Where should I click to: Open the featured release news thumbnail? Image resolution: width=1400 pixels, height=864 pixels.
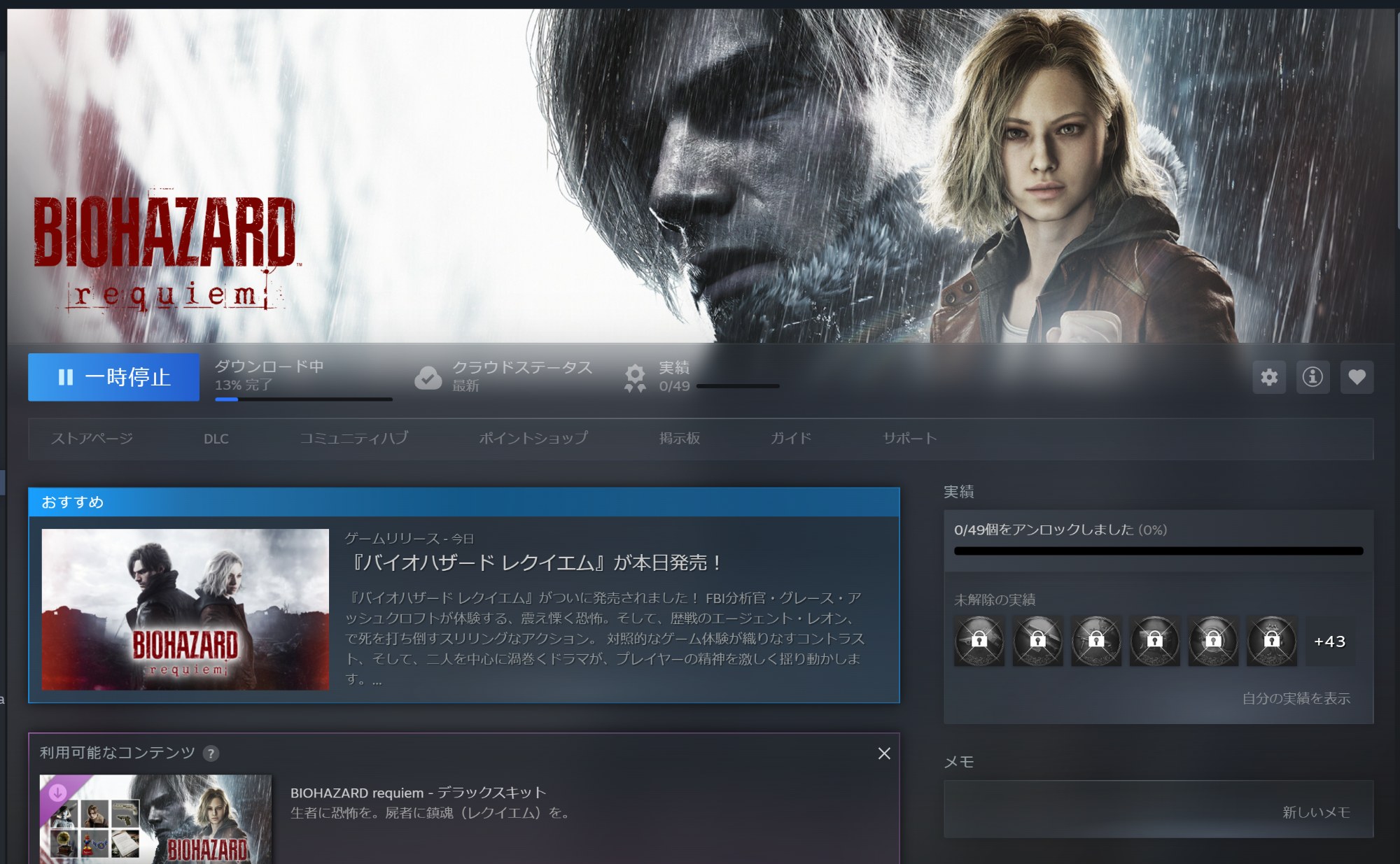pyautogui.click(x=185, y=609)
